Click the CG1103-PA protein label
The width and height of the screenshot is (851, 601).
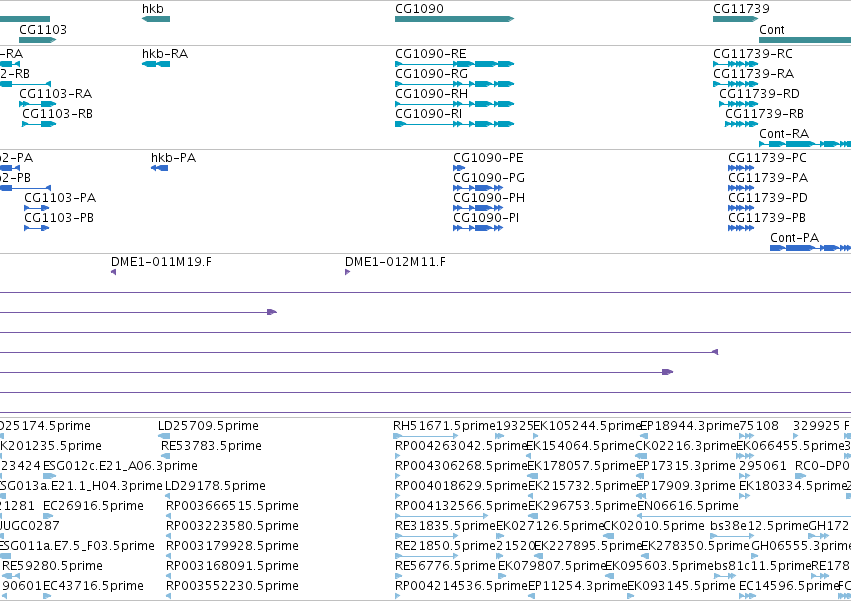click(x=60, y=198)
